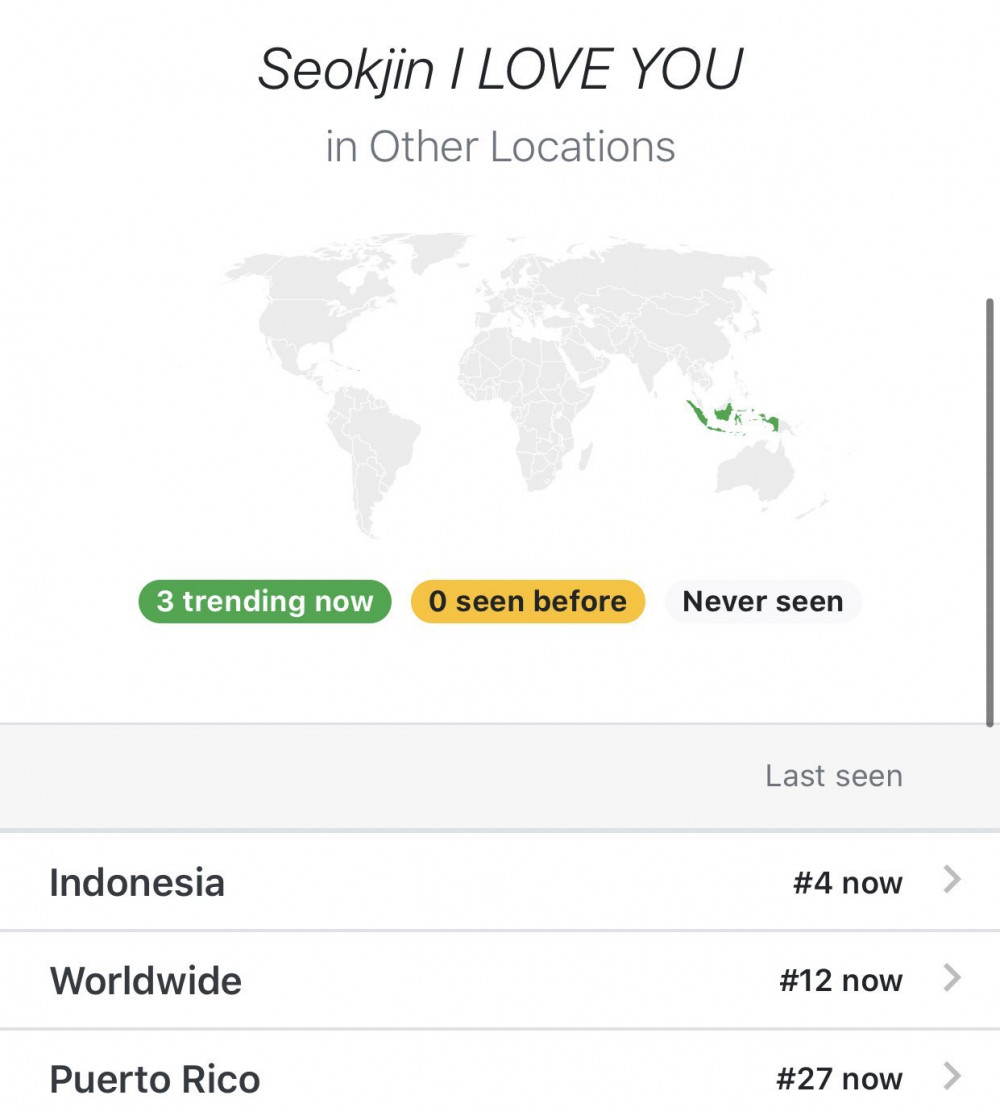Viewport: 1000px width, 1112px height.
Task: Sort by the Last seen column header
Action: pyautogui.click(x=834, y=776)
